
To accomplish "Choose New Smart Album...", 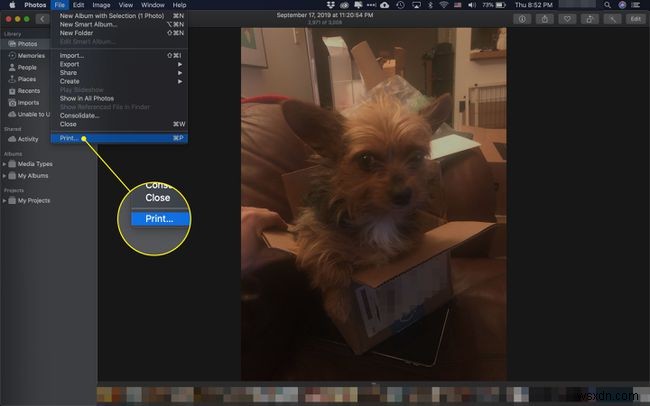I will 119,24.
